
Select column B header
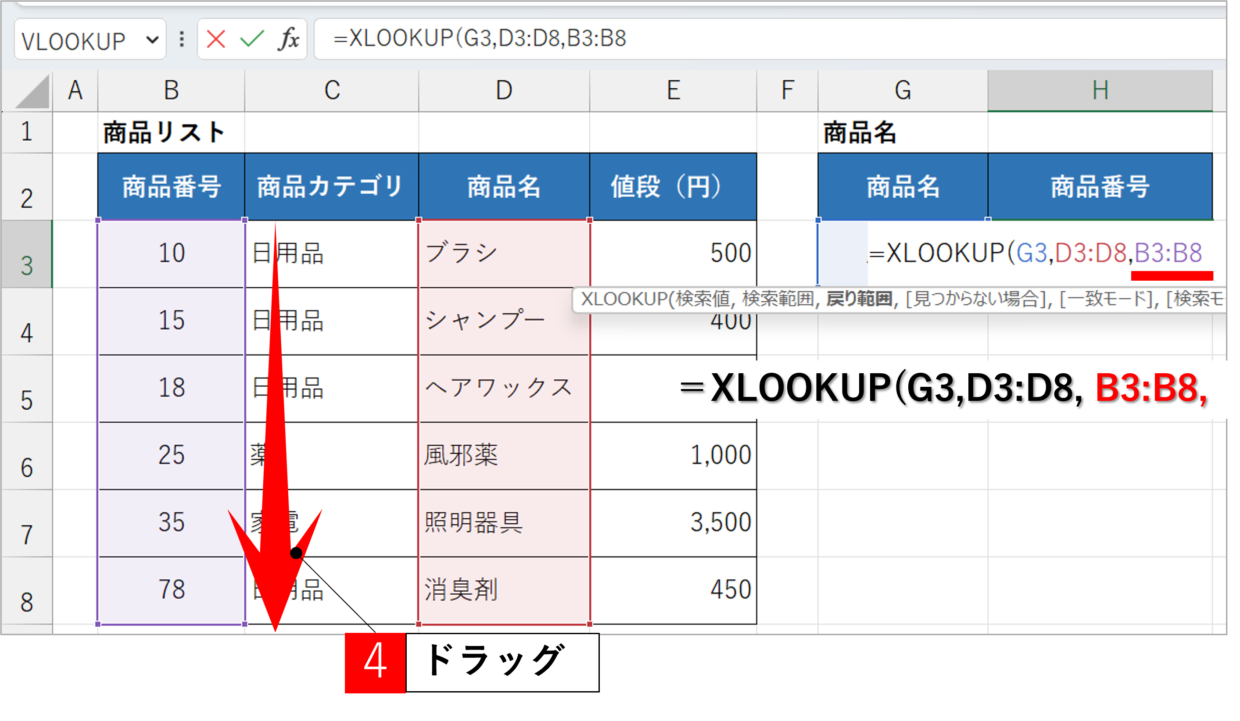[171, 91]
